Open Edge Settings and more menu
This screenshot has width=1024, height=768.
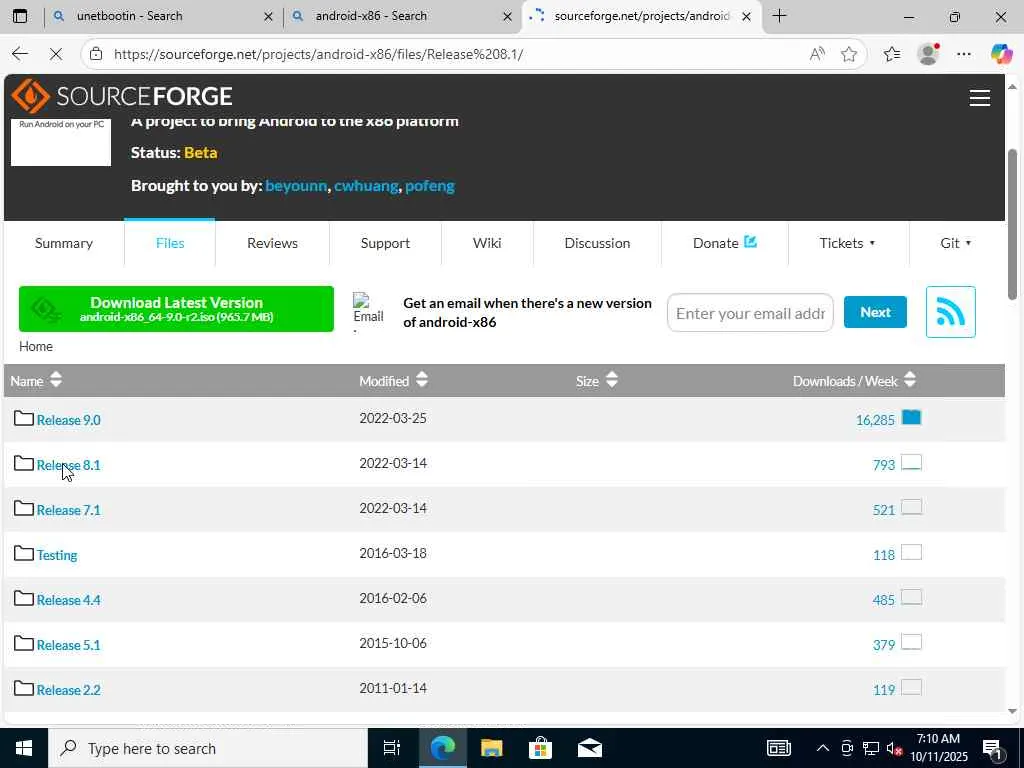(x=964, y=54)
